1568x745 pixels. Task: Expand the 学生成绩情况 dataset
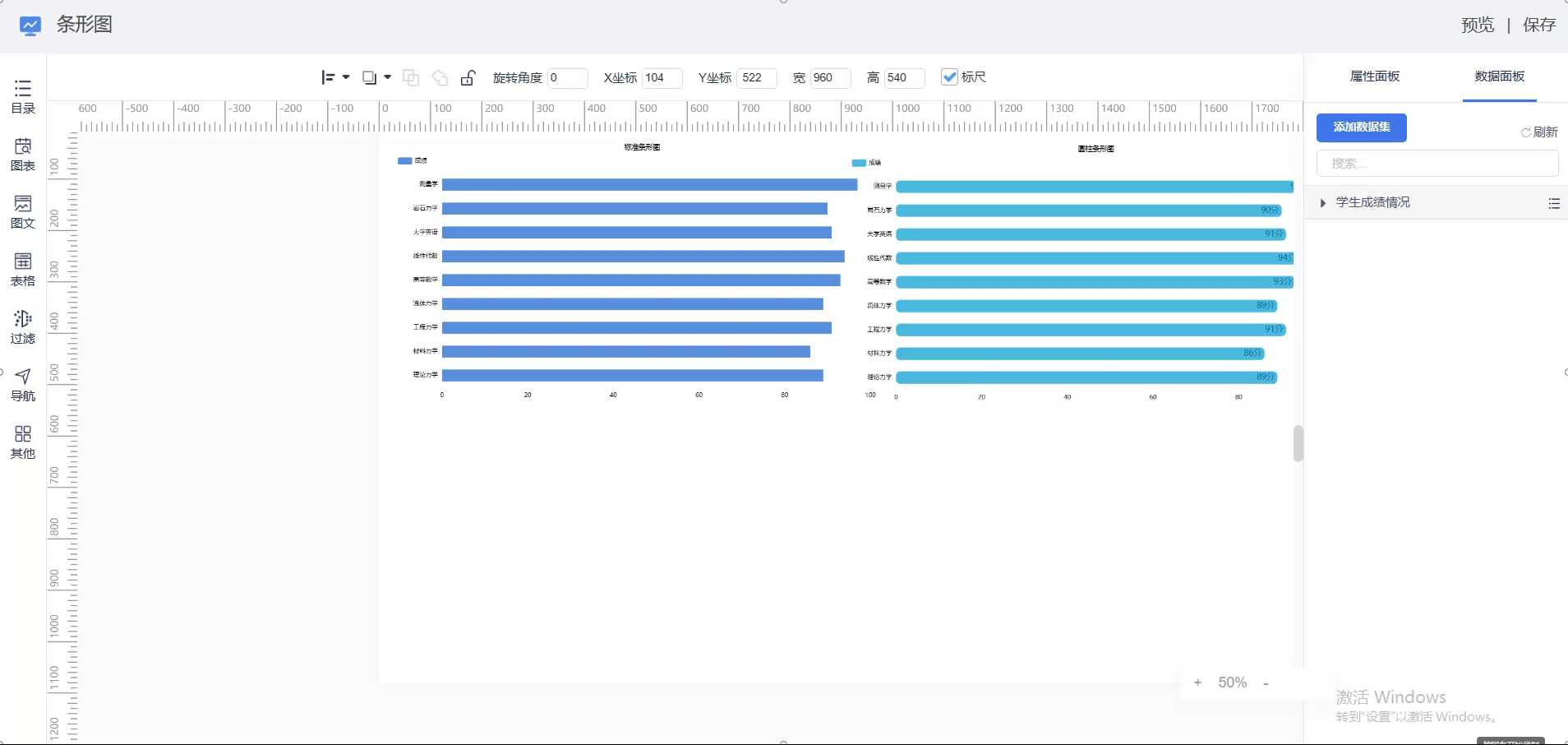1322,203
